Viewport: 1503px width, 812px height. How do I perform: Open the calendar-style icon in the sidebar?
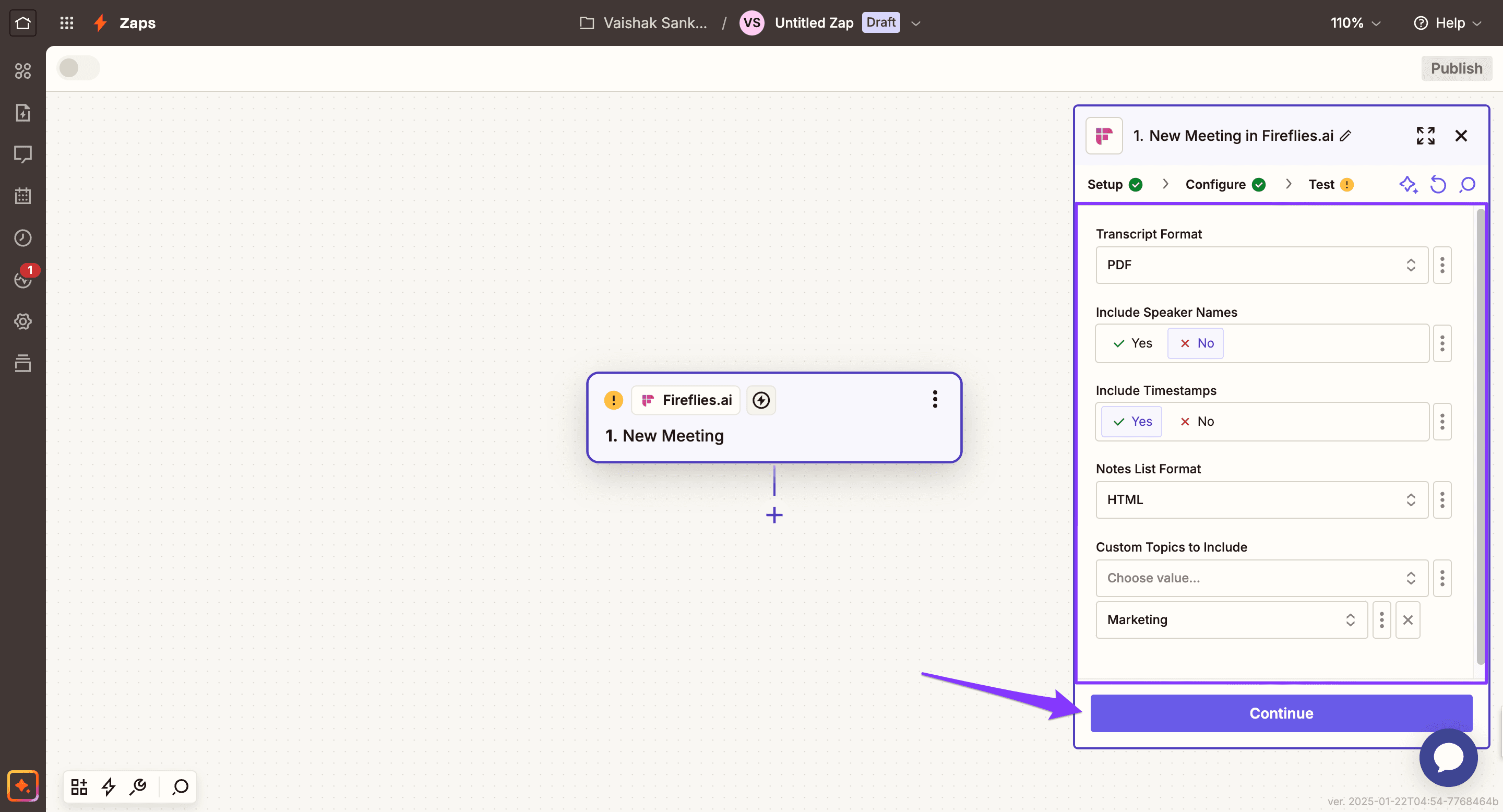23,196
